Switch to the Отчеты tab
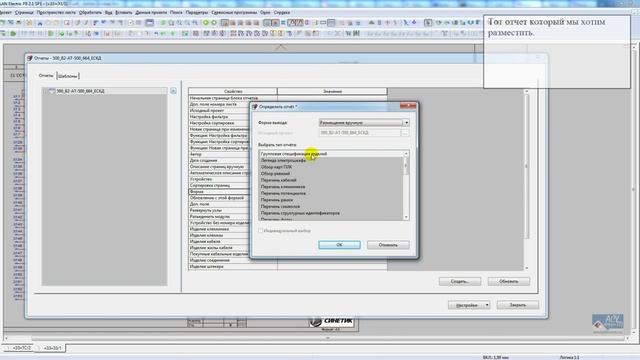 coord(46,76)
